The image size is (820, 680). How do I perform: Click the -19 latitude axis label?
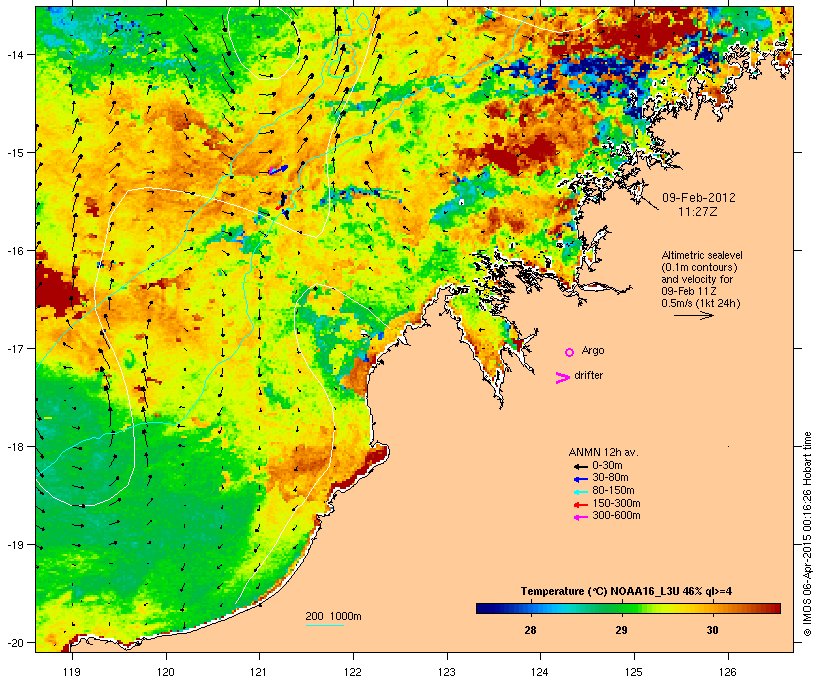tap(14, 545)
